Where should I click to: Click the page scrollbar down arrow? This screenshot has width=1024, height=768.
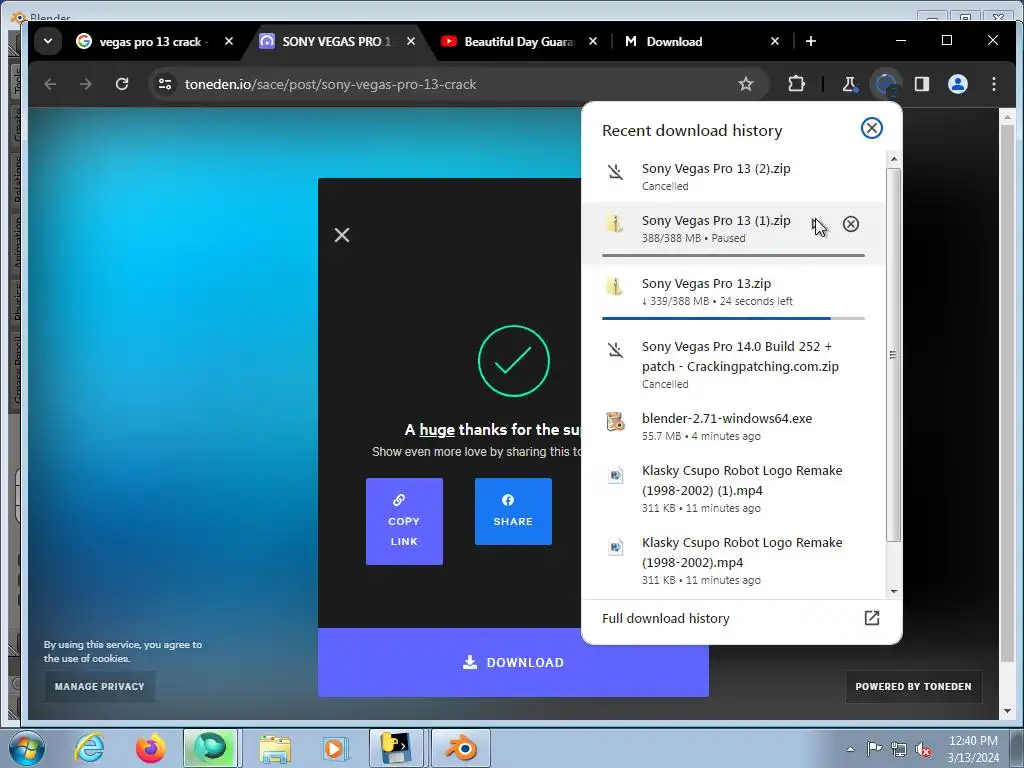pyautogui.click(x=1007, y=711)
